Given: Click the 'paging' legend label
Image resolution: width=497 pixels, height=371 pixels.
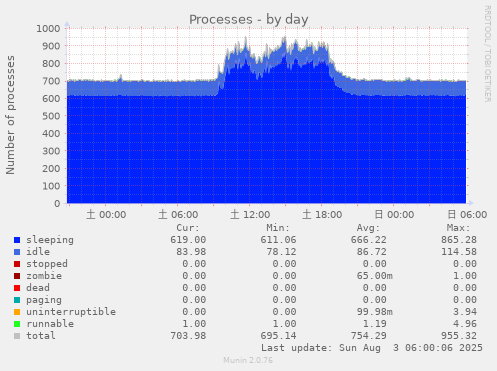Looking at the screenshot, I should [x=44, y=300].
